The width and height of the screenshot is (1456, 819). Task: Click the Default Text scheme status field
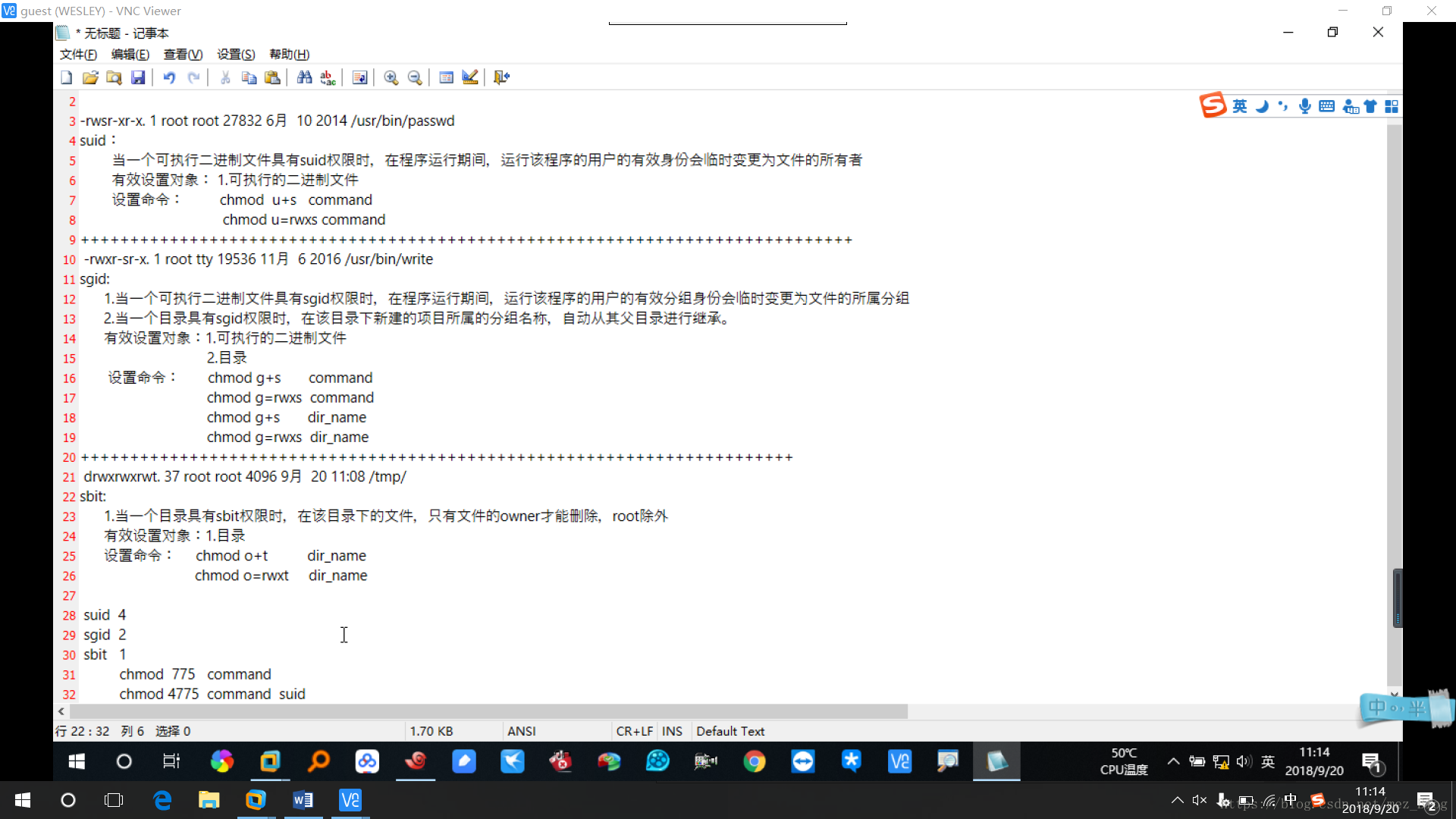[730, 731]
